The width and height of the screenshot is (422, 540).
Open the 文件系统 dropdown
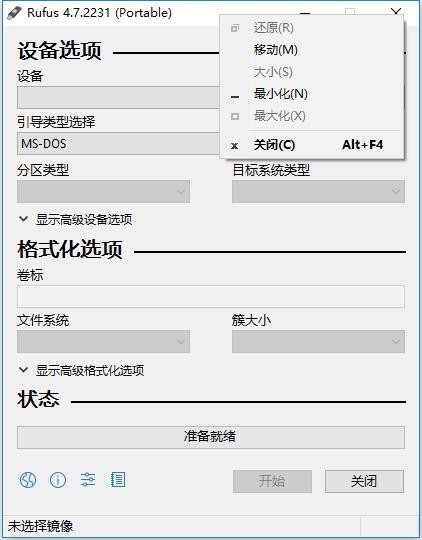(x=103, y=341)
